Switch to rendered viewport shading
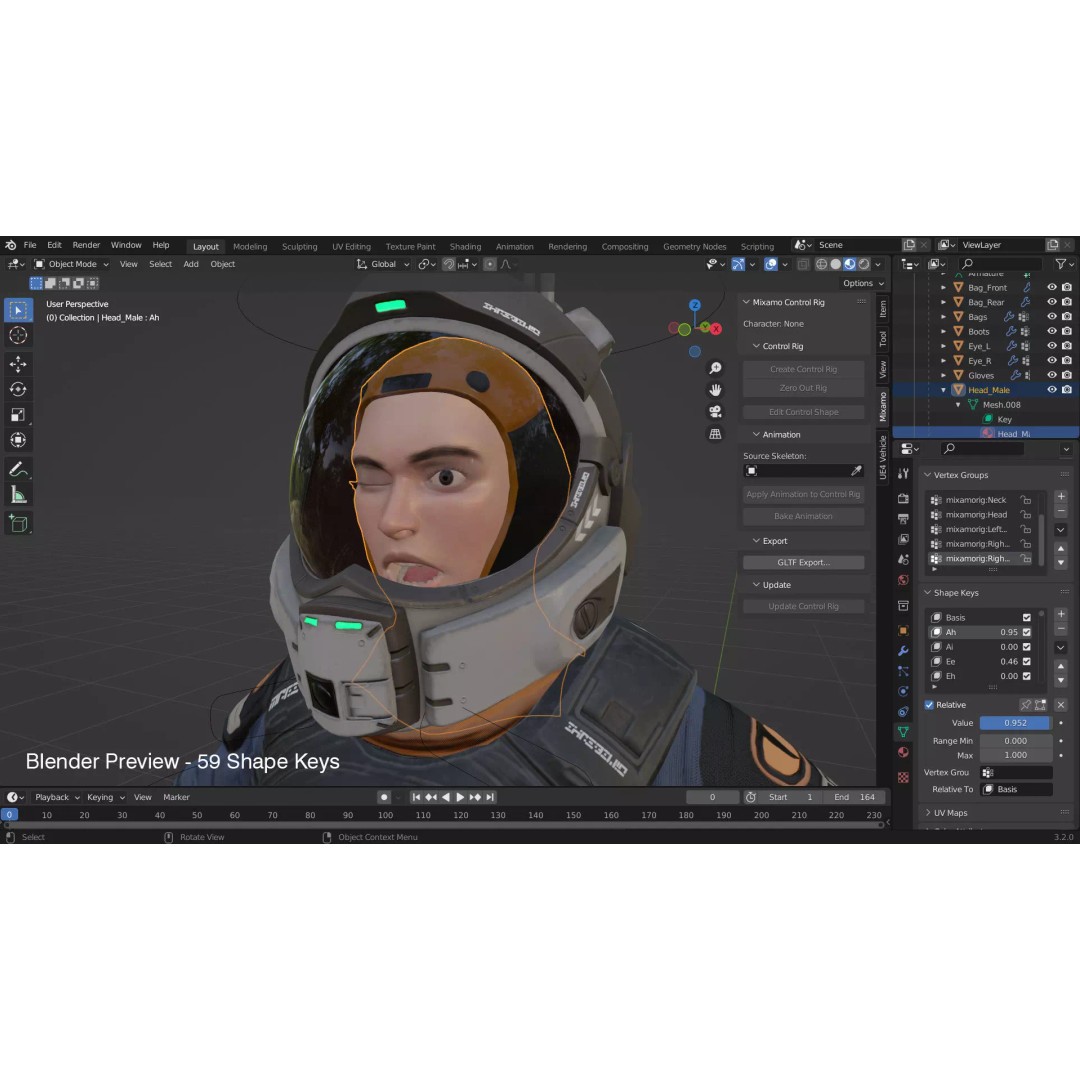This screenshot has width=1080, height=1080. tap(864, 264)
